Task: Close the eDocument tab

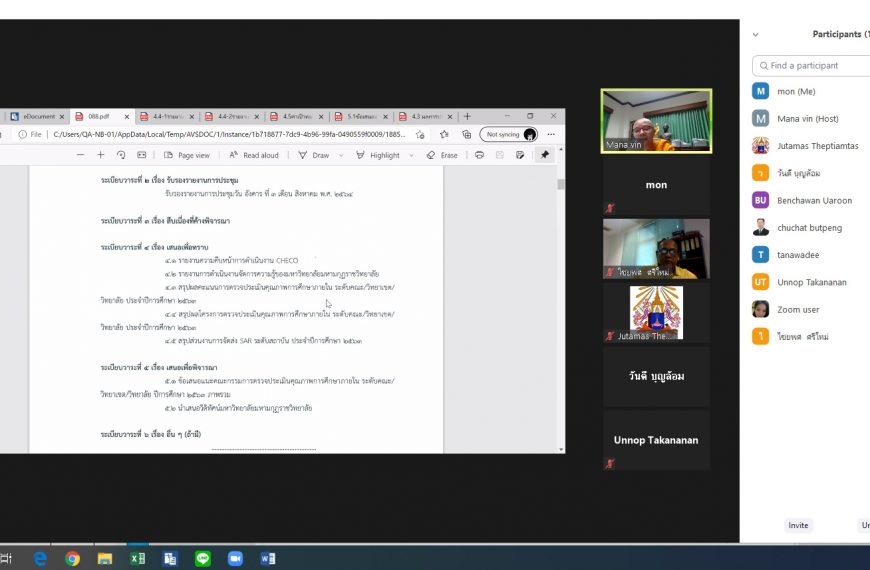Action: click(x=62, y=117)
